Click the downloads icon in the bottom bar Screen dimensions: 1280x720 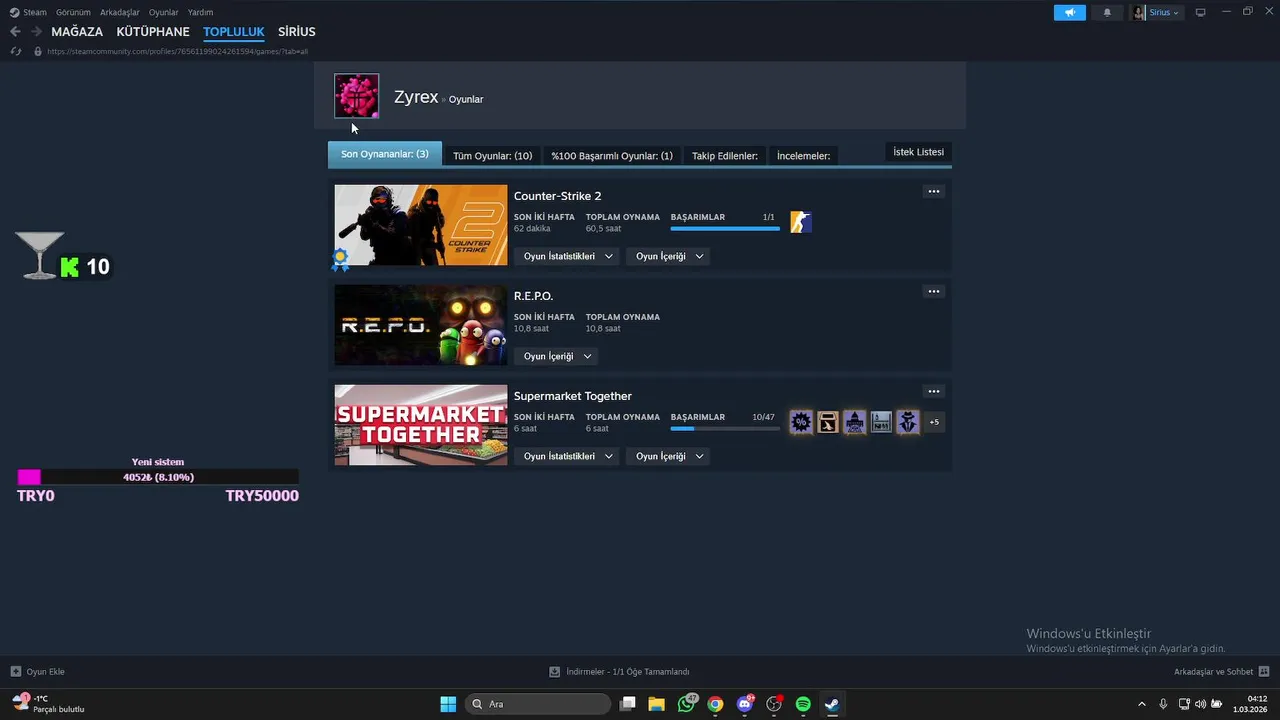pyautogui.click(x=555, y=672)
